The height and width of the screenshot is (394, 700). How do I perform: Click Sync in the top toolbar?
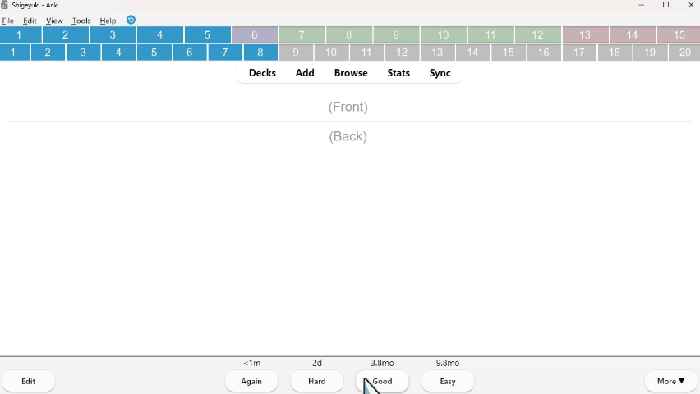coord(440,73)
